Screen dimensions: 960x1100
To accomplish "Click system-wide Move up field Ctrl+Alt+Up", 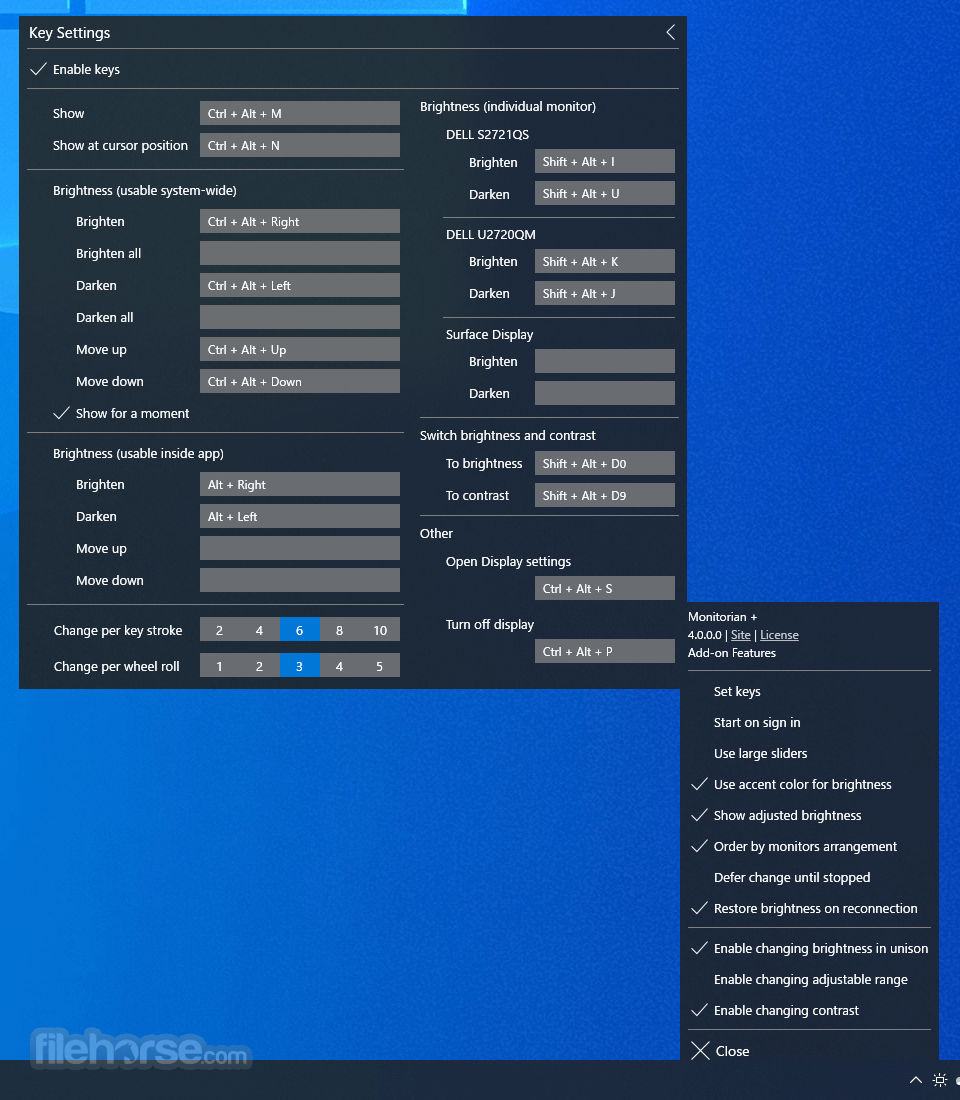I will click(300, 349).
